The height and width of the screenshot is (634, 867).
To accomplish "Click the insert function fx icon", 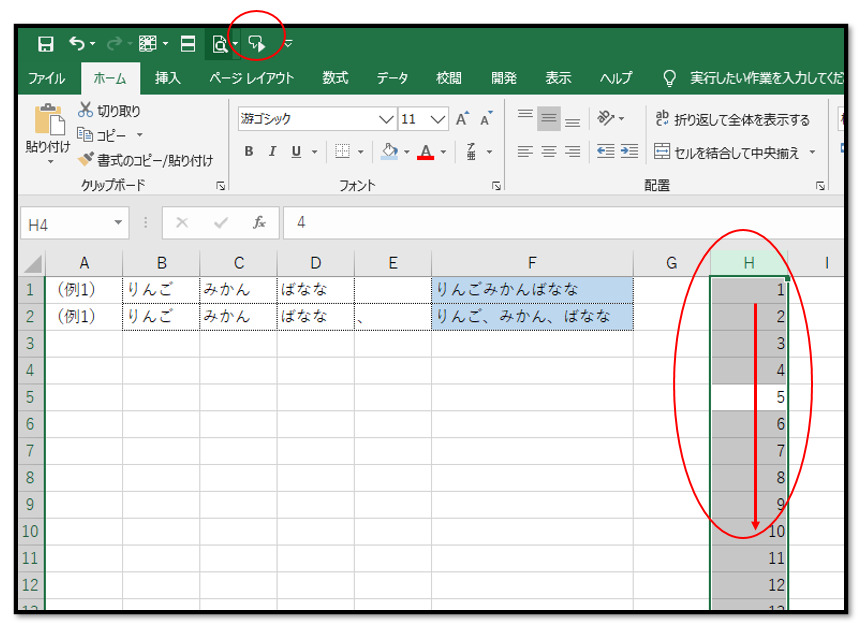I will coord(259,223).
